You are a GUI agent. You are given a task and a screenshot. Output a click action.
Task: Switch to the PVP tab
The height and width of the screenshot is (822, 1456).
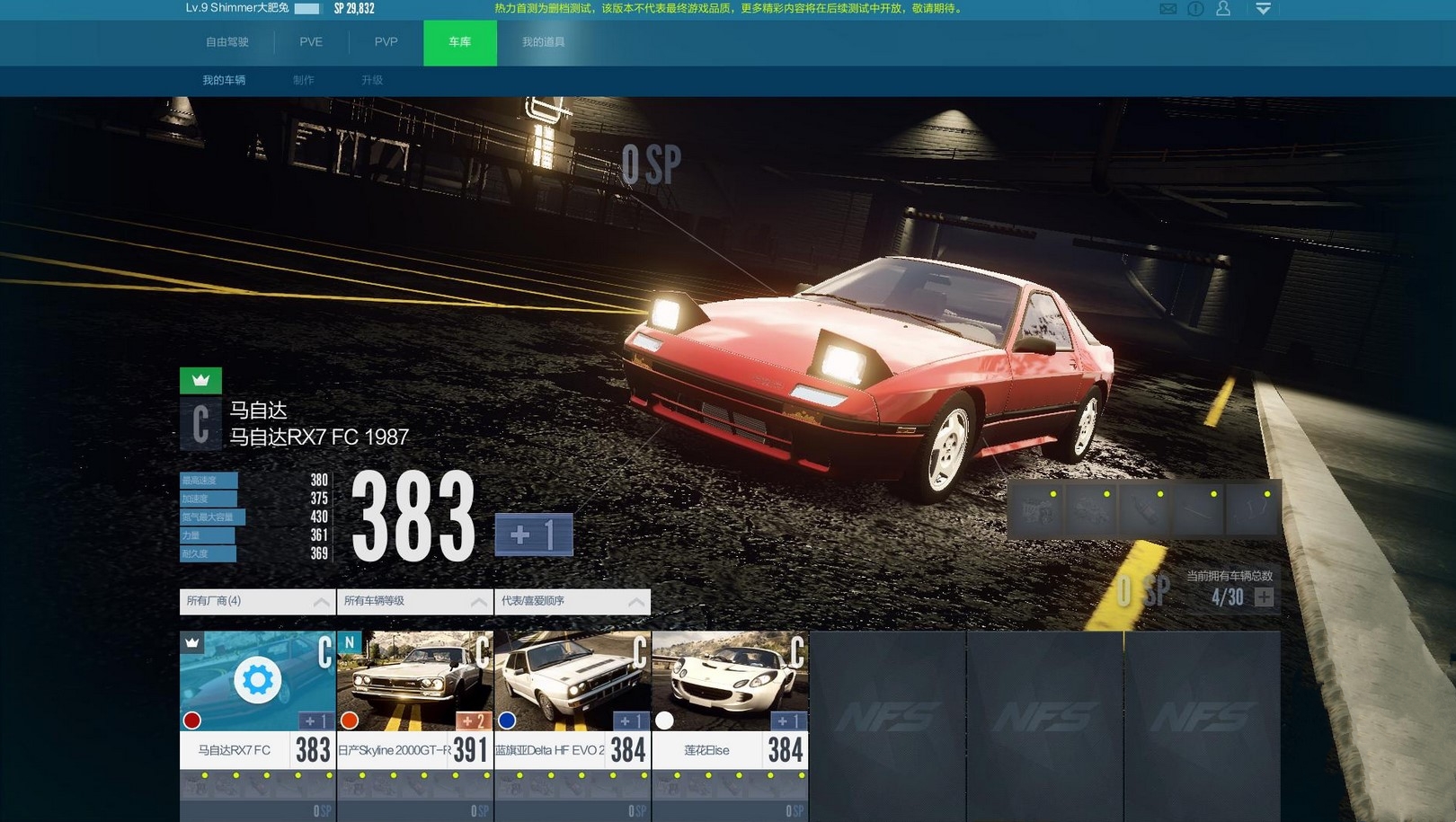point(386,42)
